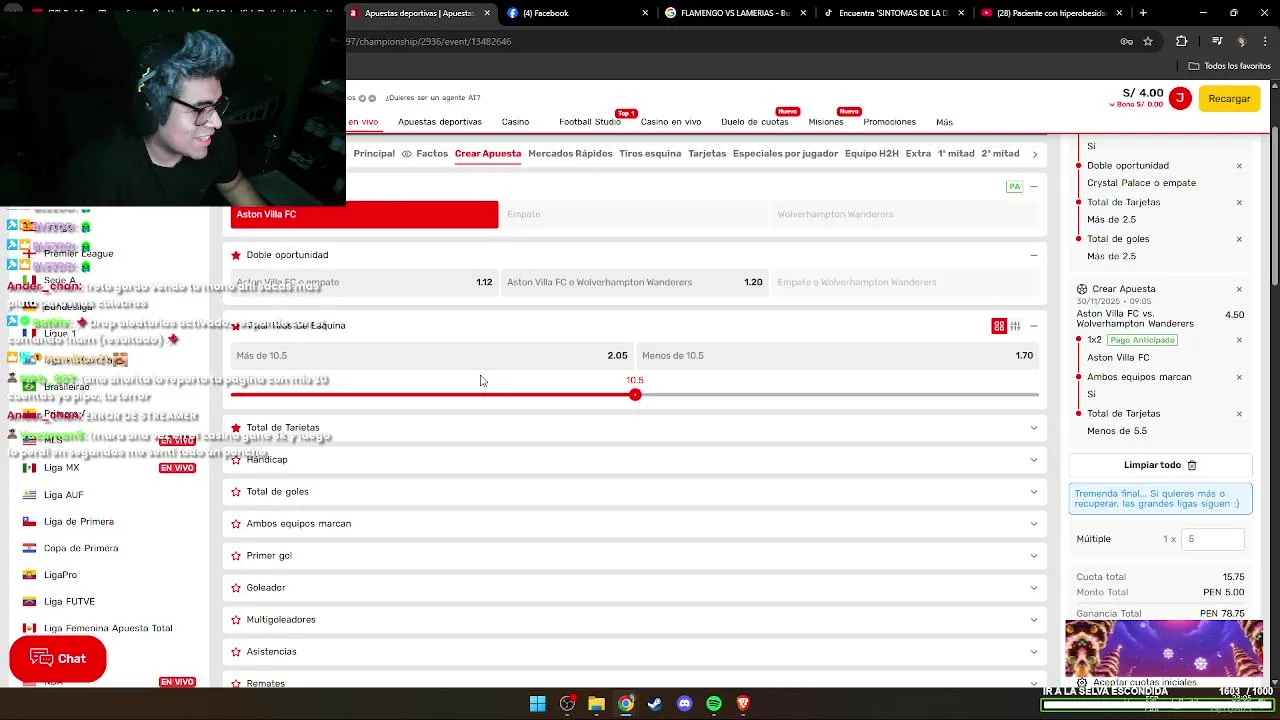Favorite the Goleador market star

click(236, 588)
